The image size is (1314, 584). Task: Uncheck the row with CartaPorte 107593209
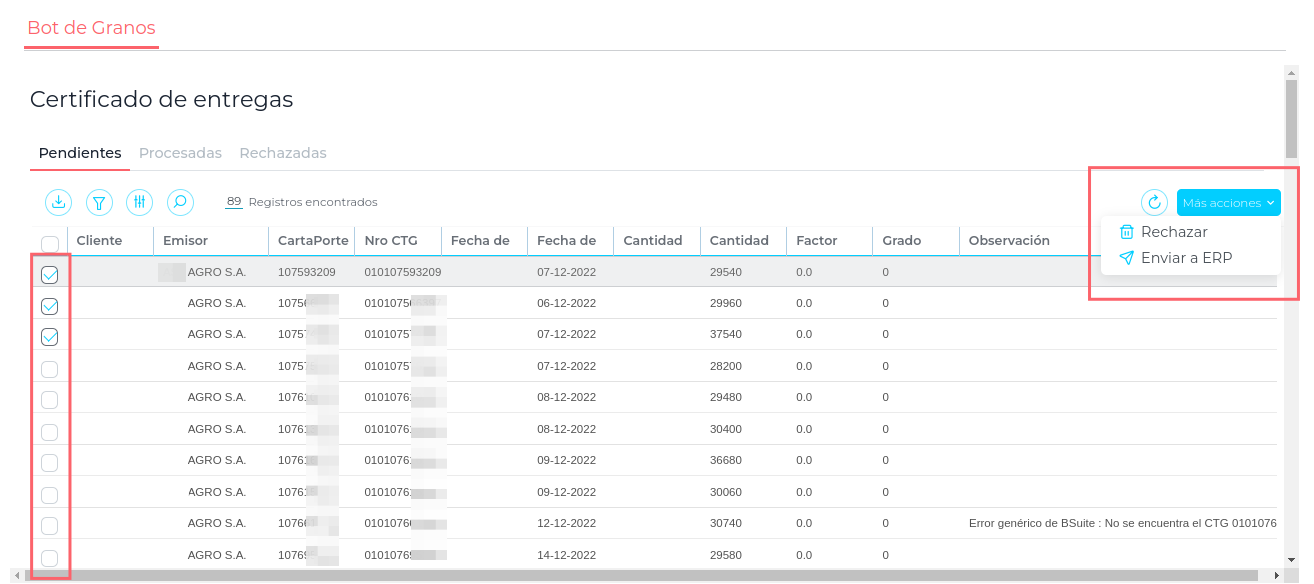[x=49, y=274]
